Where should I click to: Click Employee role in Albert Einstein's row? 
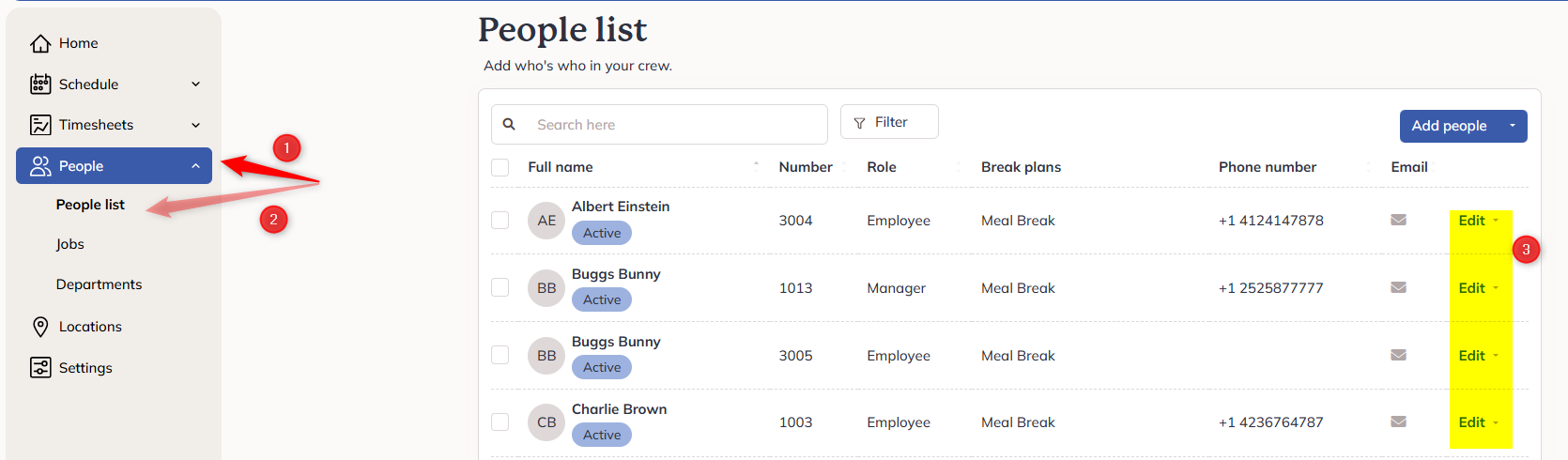click(x=899, y=221)
